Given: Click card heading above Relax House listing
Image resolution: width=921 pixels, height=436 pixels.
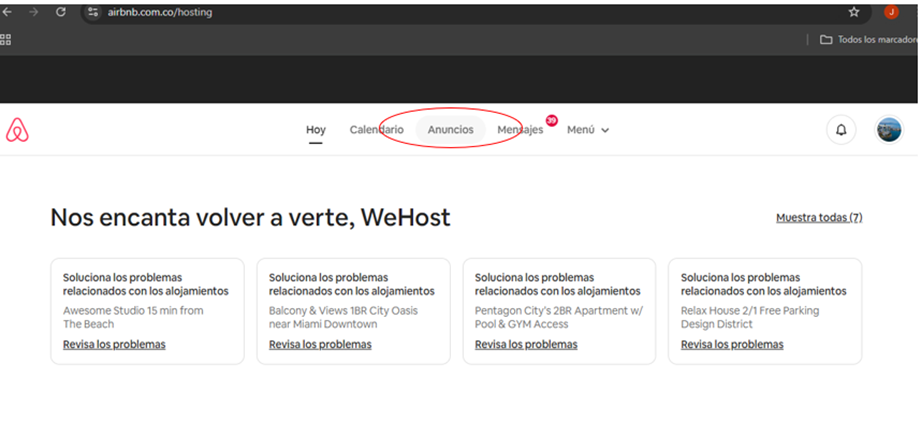Looking at the screenshot, I should (x=764, y=284).
